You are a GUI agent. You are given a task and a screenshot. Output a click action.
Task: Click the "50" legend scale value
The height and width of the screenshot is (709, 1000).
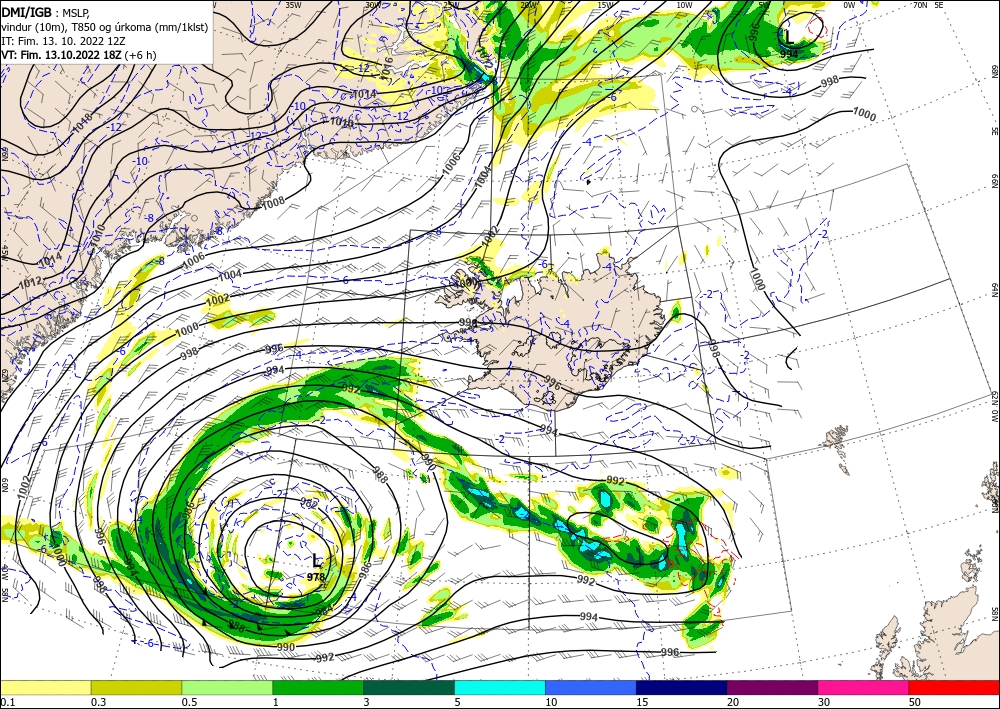pyautogui.click(x=915, y=702)
